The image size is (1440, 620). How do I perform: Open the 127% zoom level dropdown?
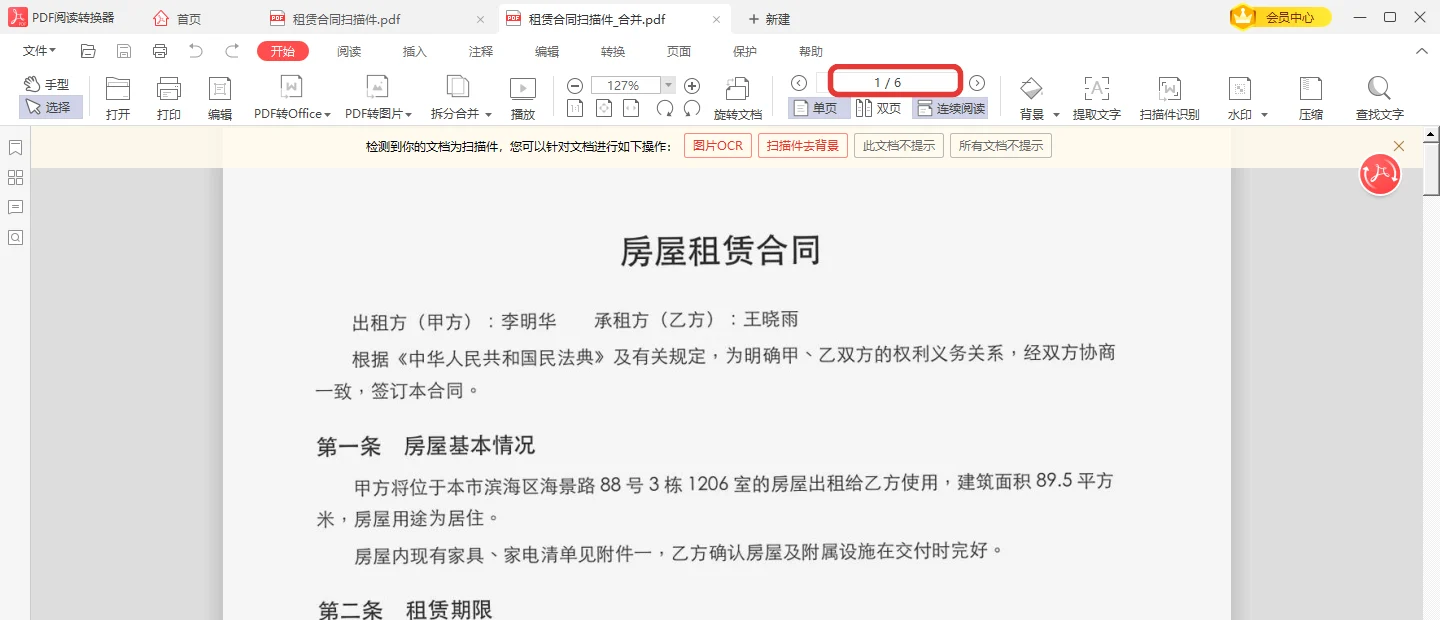point(668,86)
